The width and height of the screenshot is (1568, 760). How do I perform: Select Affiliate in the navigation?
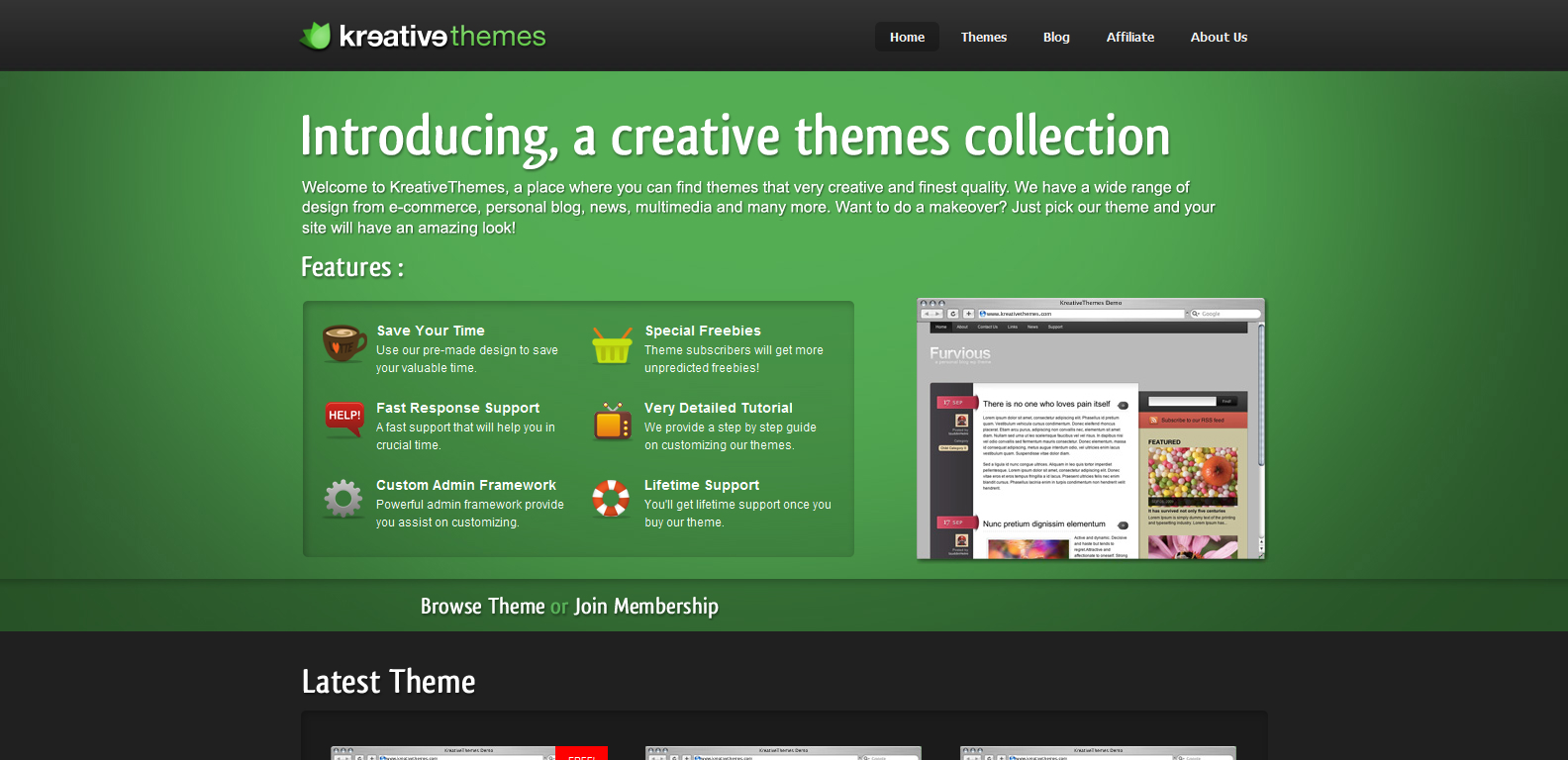tap(1130, 37)
